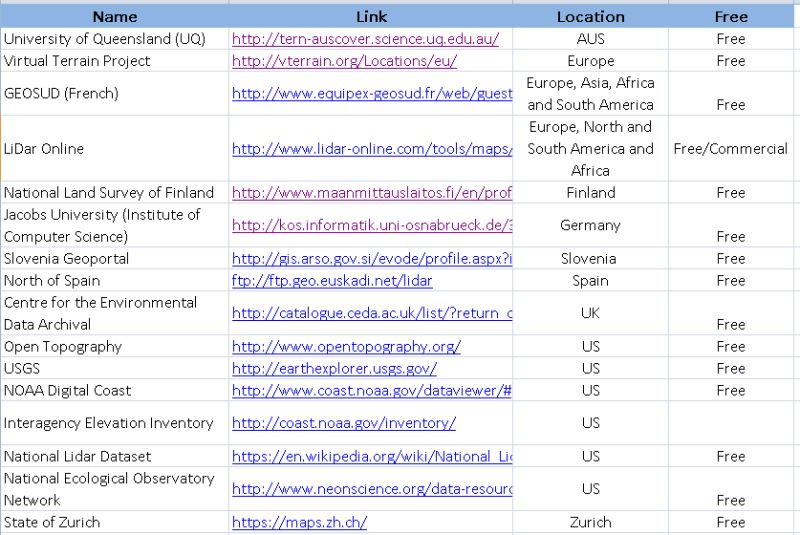Open the neonscience.org data-resources link
Image resolution: width=800 pixels, height=535 pixels.
coord(372,489)
